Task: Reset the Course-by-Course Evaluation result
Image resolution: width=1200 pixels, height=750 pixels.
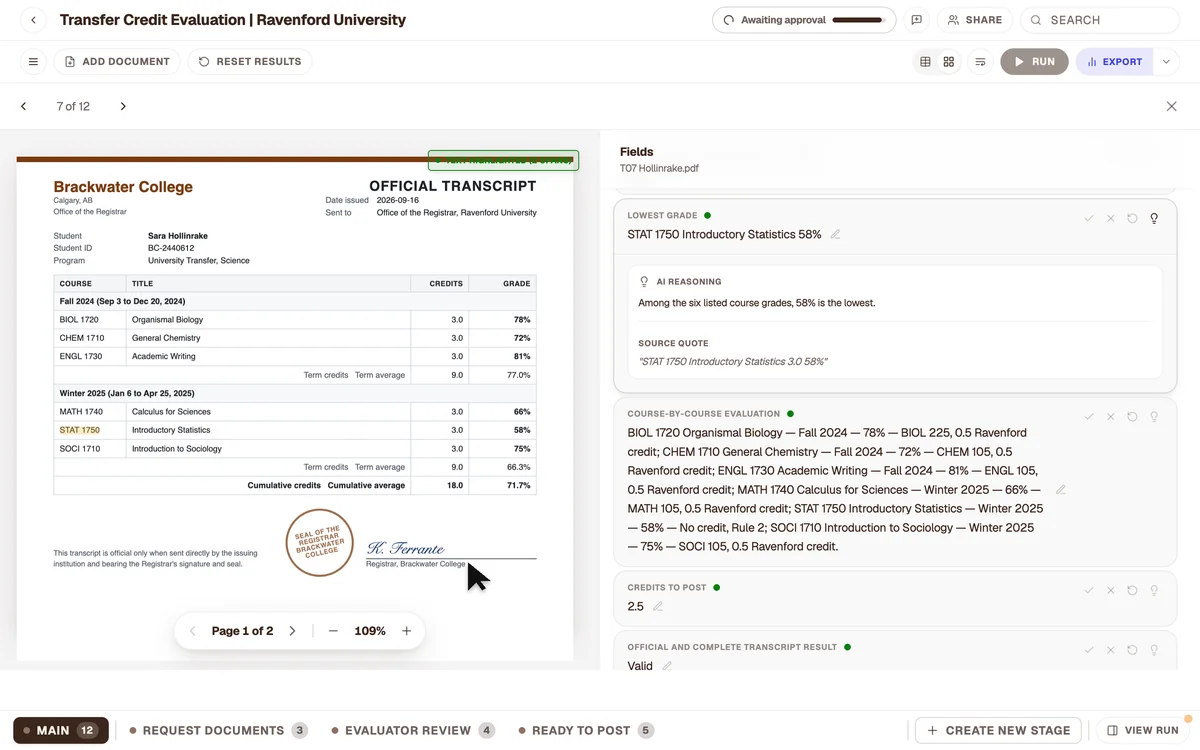Action: tap(1132, 416)
